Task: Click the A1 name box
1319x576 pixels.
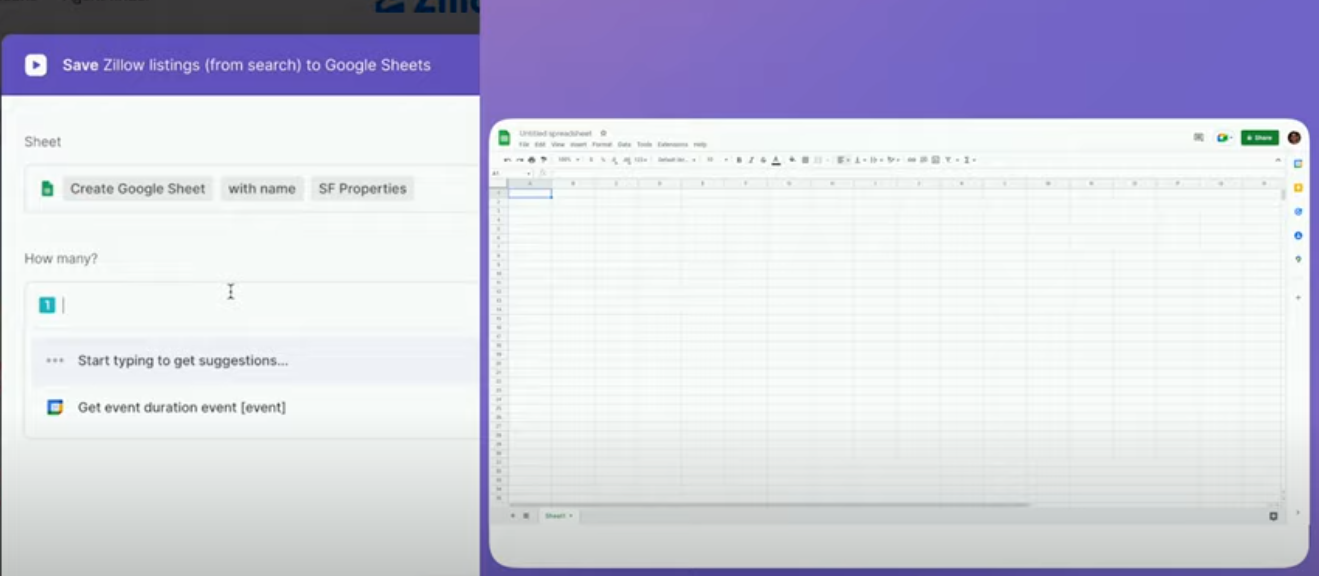Action: 512,173
